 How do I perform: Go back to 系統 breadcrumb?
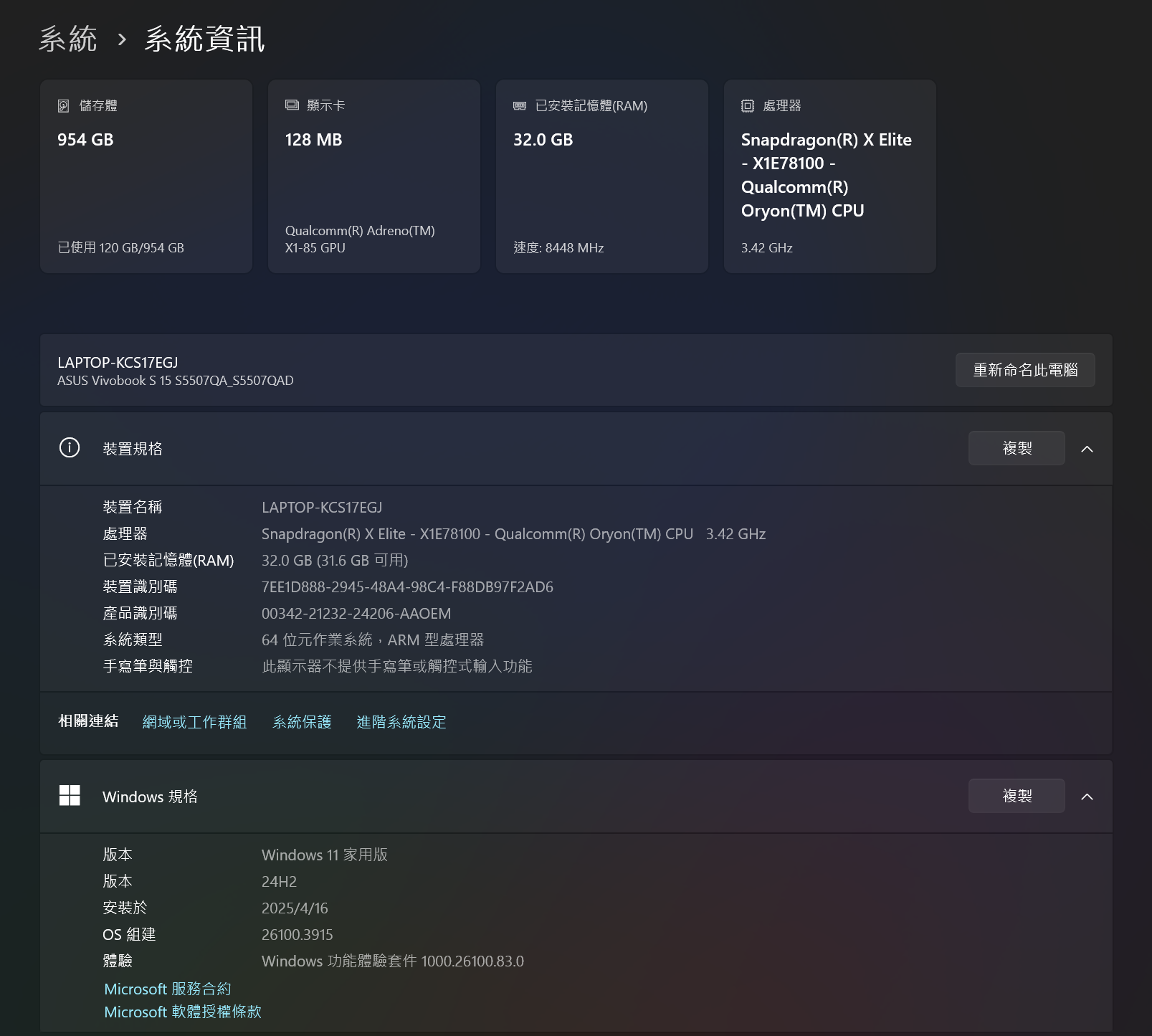coord(68,39)
